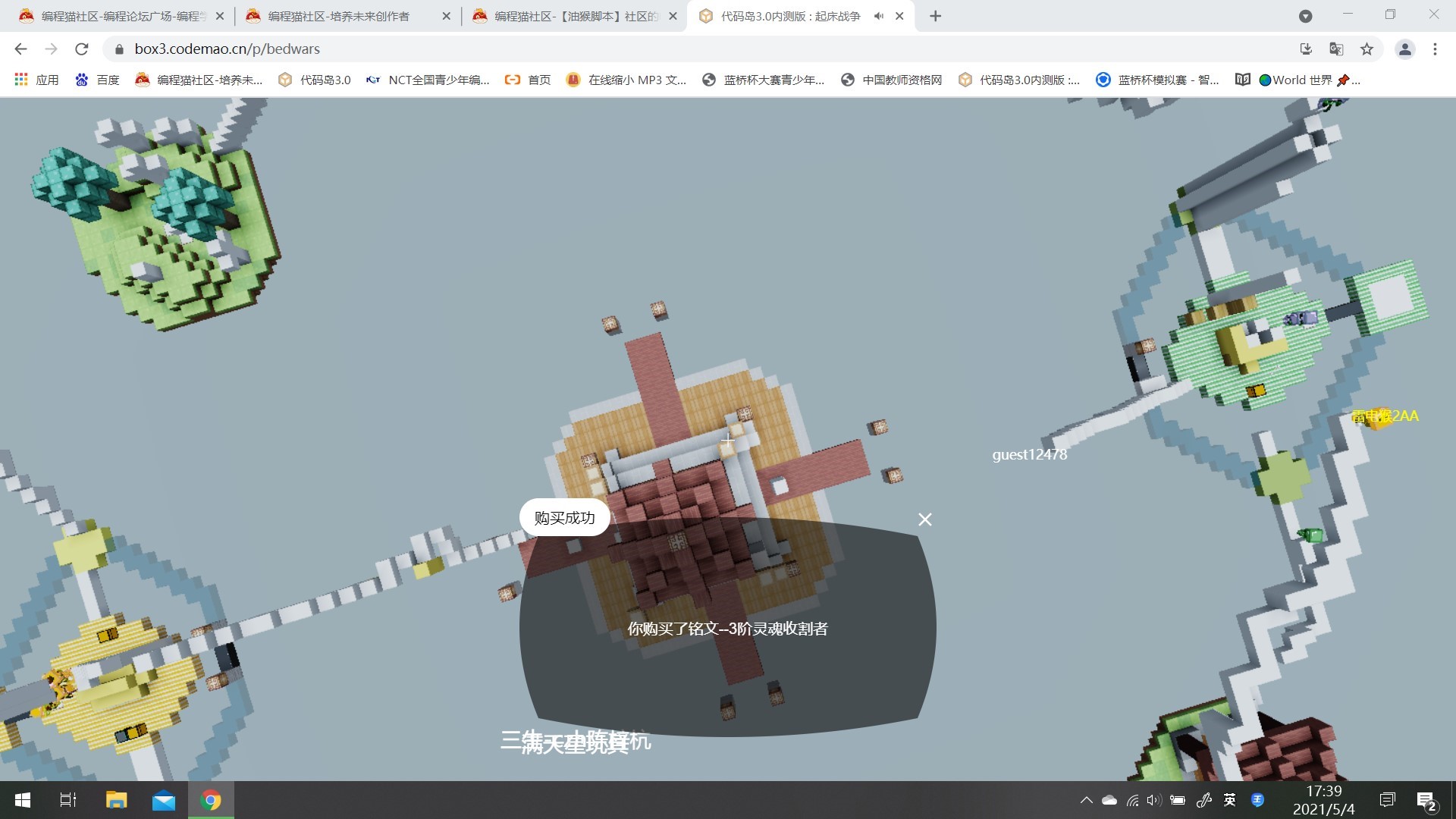This screenshot has height=819, width=1456.
Task: Open File Explorer from the taskbar
Action: click(116, 800)
